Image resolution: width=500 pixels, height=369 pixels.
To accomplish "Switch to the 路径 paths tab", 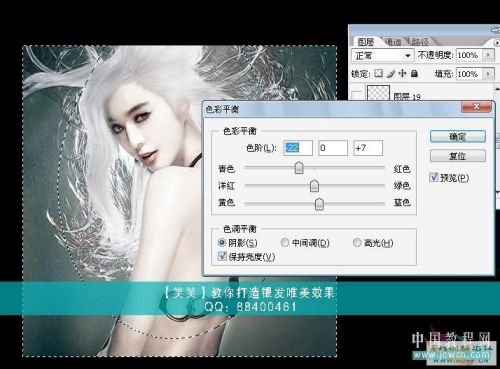I will pos(420,42).
